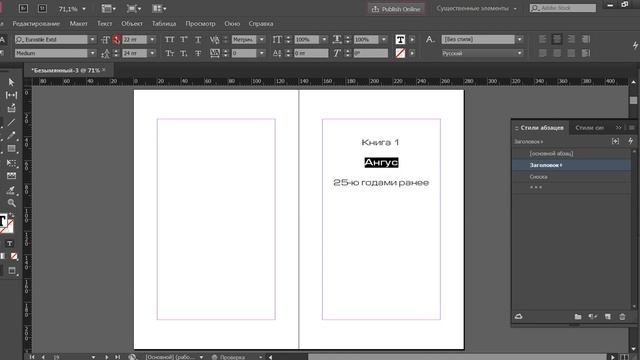Toggle Underline formatting button

(198, 39)
